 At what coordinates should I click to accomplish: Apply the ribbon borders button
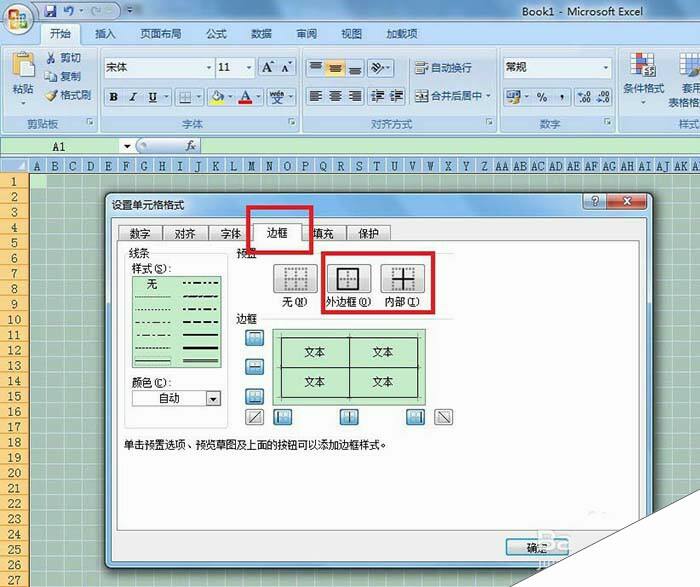pyautogui.click(x=185, y=97)
